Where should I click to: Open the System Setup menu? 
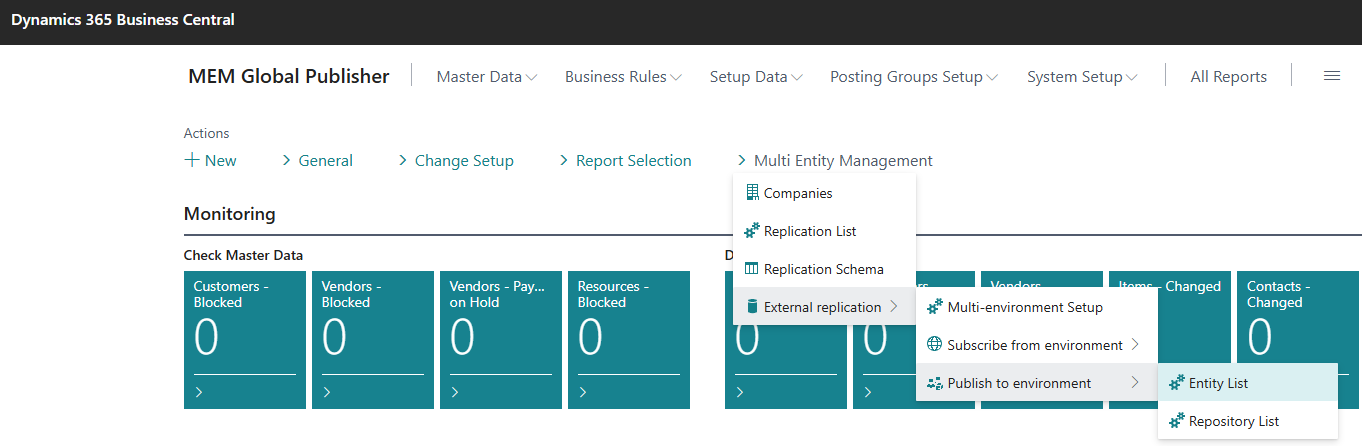tap(1082, 77)
